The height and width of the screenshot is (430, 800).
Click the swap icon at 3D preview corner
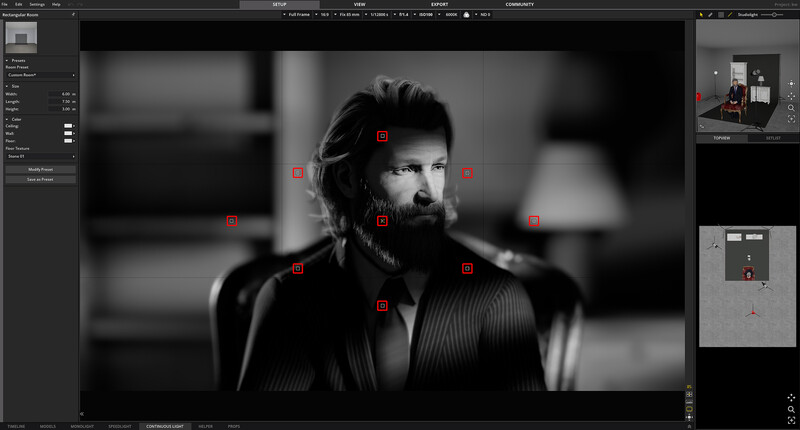[702, 127]
